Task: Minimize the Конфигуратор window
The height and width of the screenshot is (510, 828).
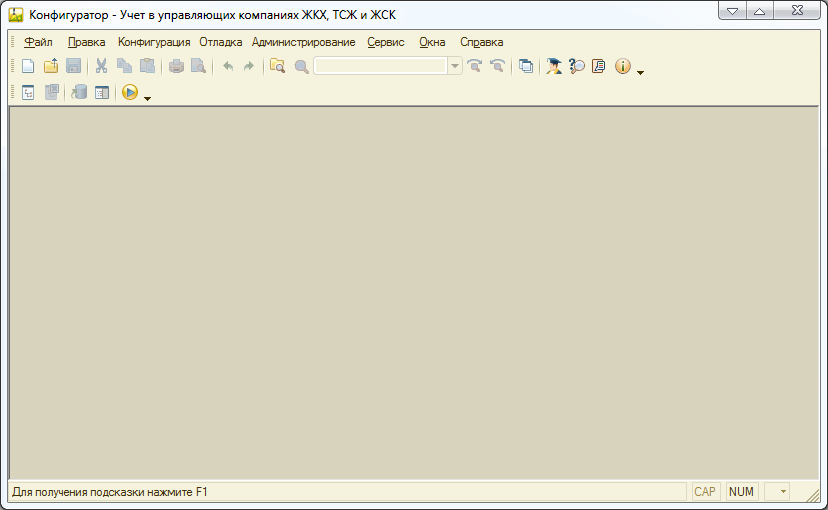Action: [x=732, y=11]
